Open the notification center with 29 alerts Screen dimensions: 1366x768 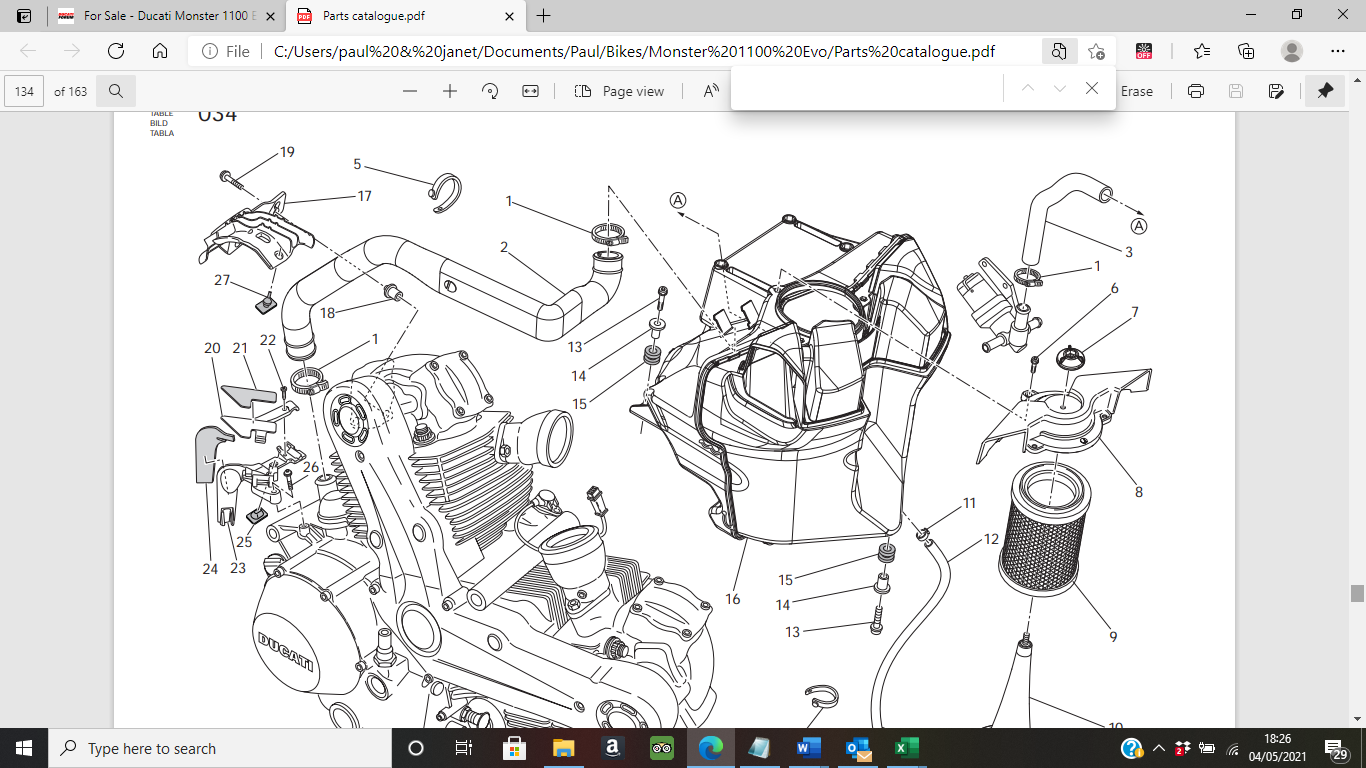(x=1339, y=748)
